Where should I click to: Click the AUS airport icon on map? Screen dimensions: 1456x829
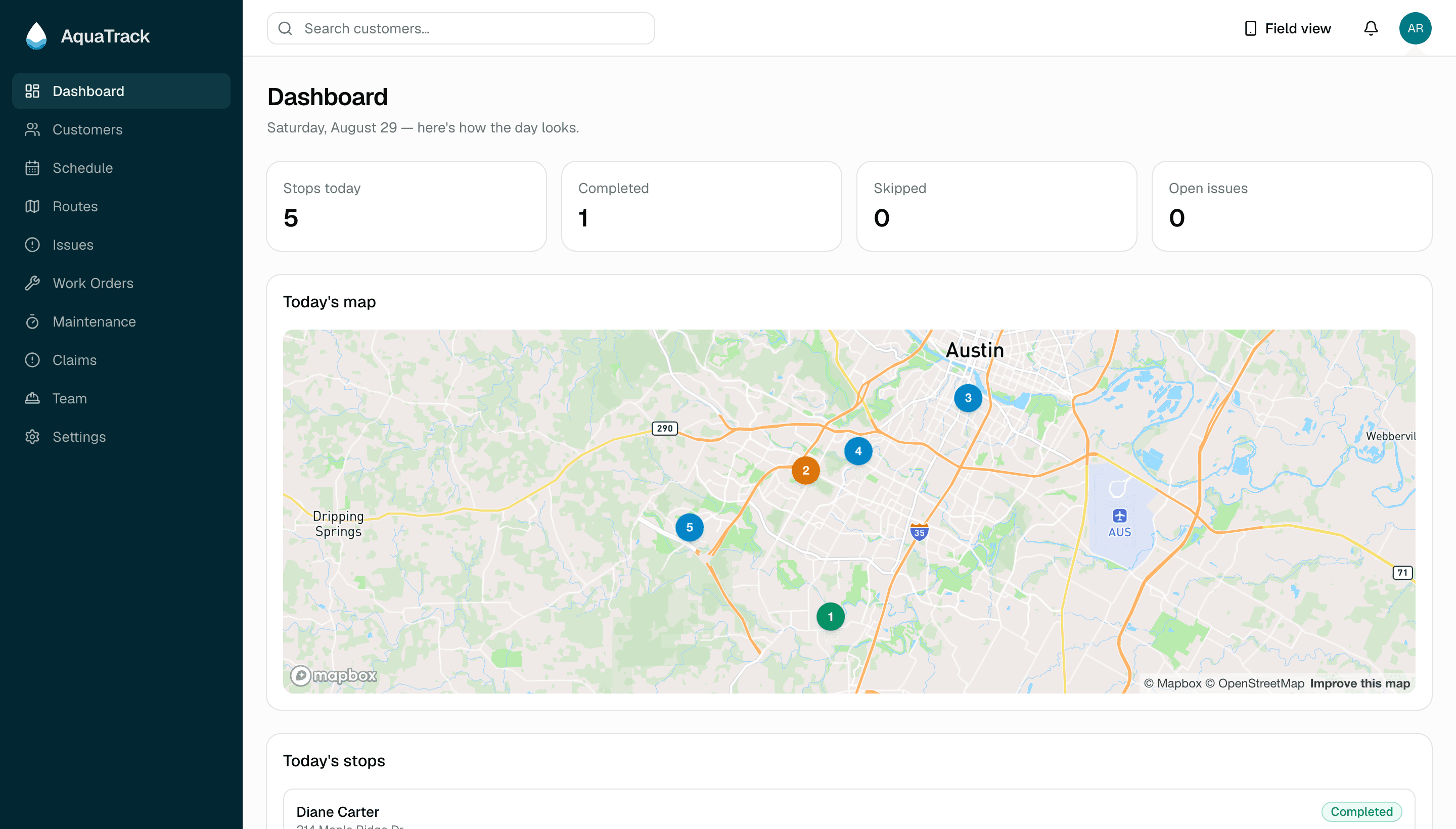coord(1119,516)
